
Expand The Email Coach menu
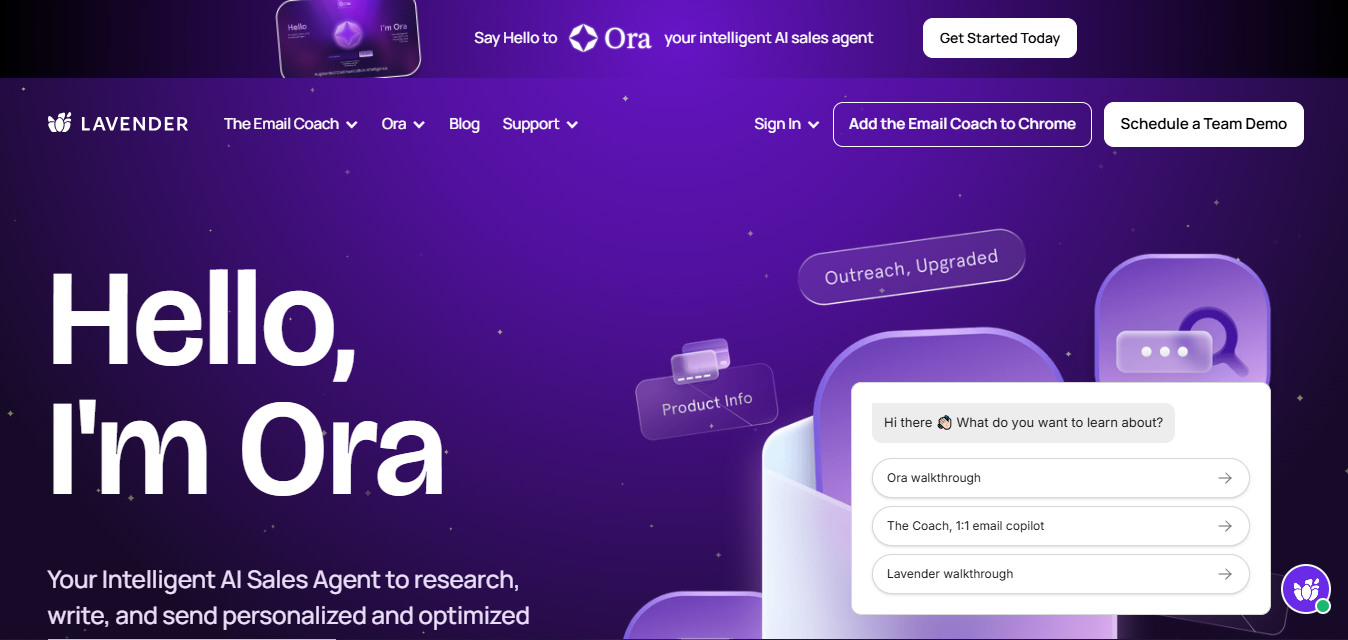coord(291,124)
